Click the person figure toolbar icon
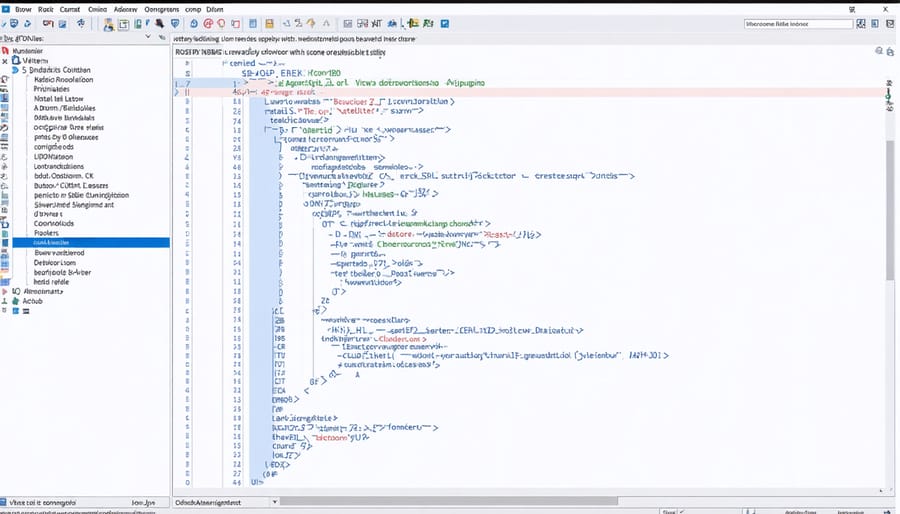 (108, 24)
